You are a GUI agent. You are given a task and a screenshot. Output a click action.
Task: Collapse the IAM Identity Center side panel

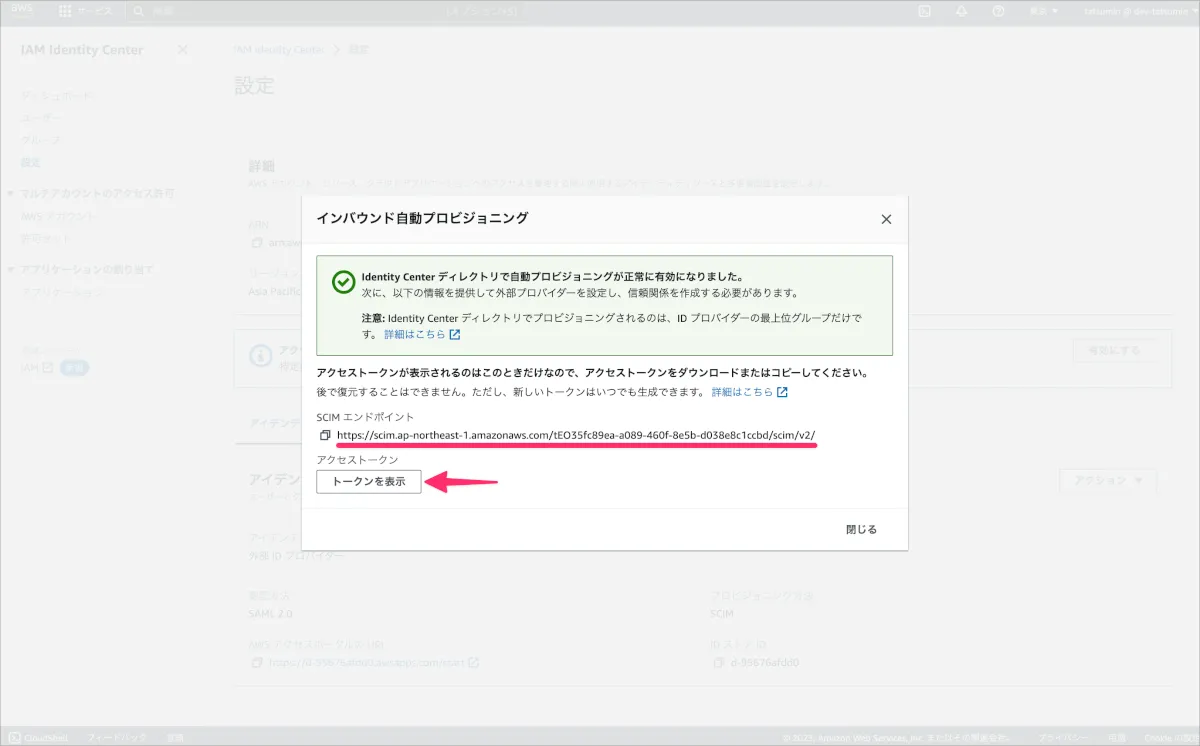(x=182, y=50)
